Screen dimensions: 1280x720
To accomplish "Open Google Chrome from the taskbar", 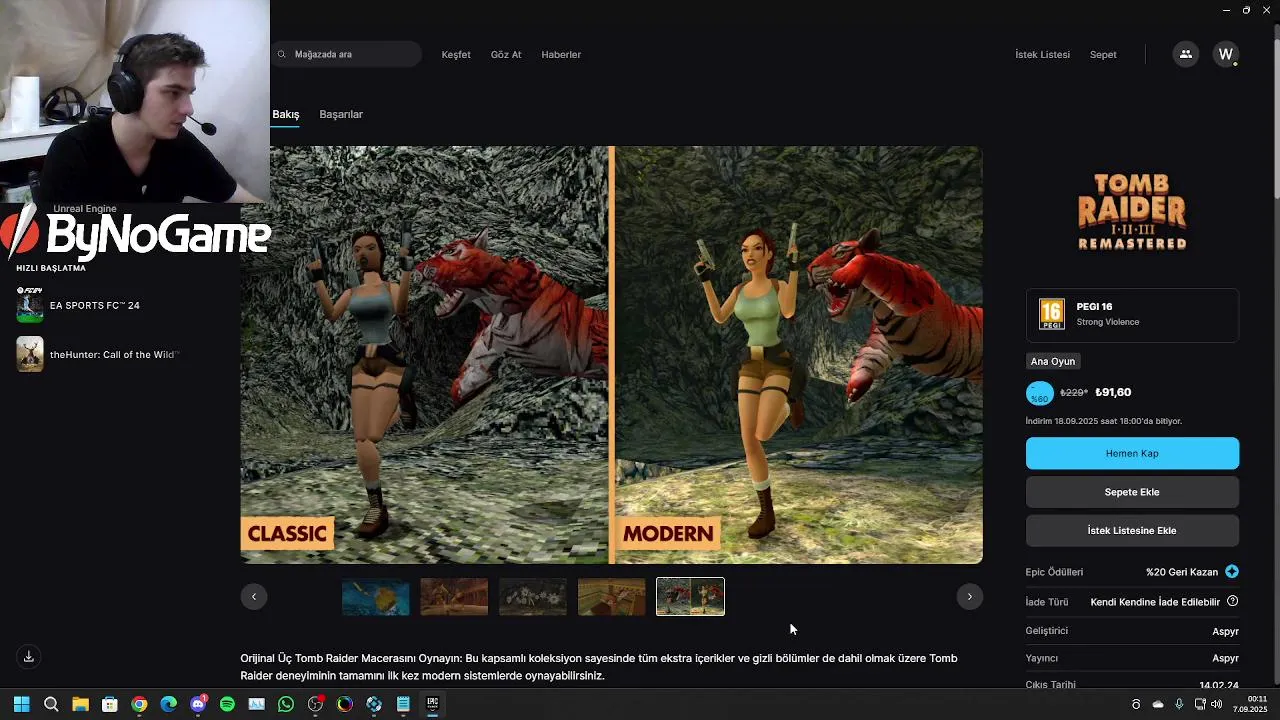I will pyautogui.click(x=139, y=704).
